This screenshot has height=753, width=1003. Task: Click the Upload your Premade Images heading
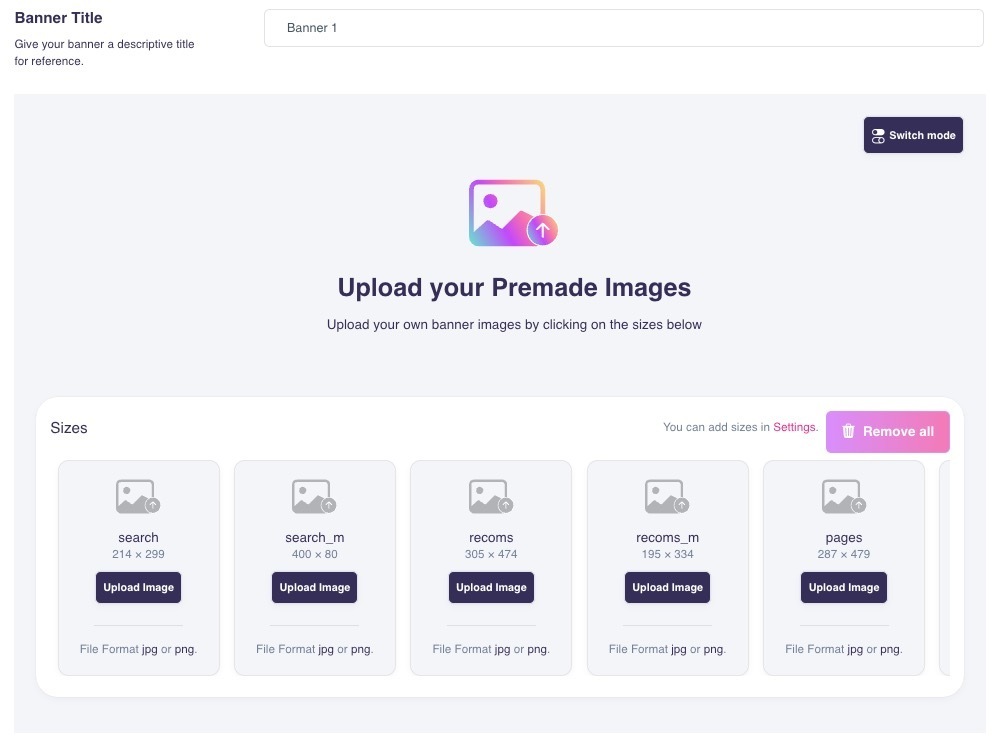pyautogui.click(x=514, y=288)
